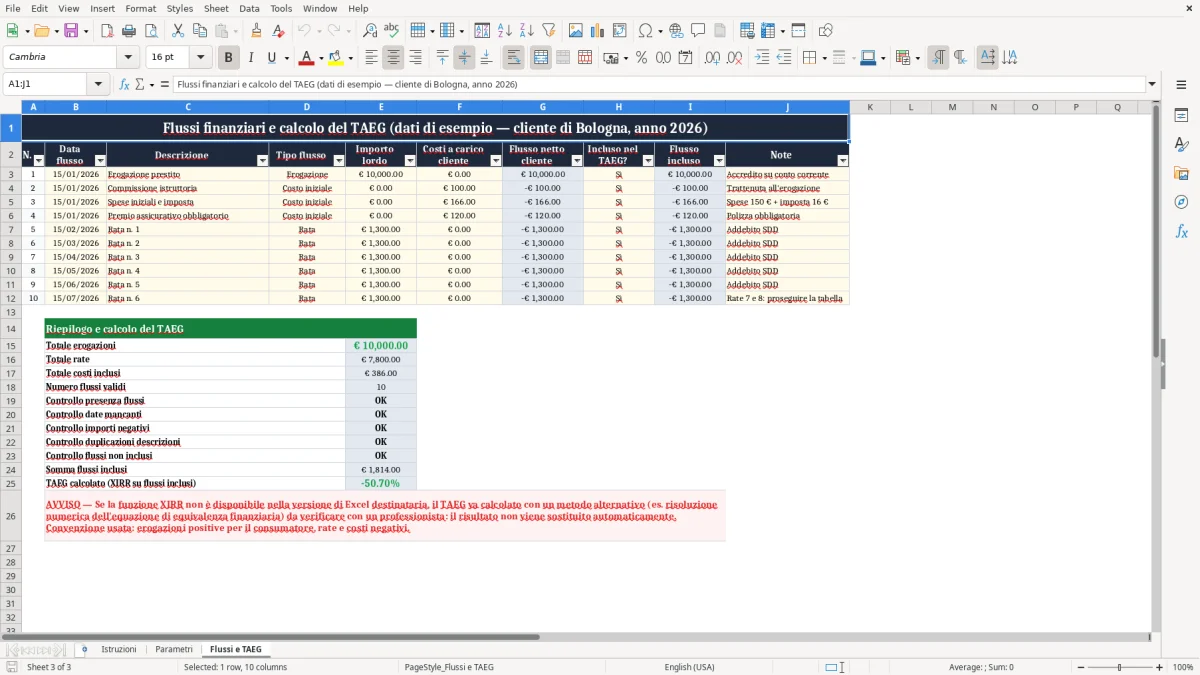
Task: Cut selection with scissors icon
Action: [x=177, y=31]
